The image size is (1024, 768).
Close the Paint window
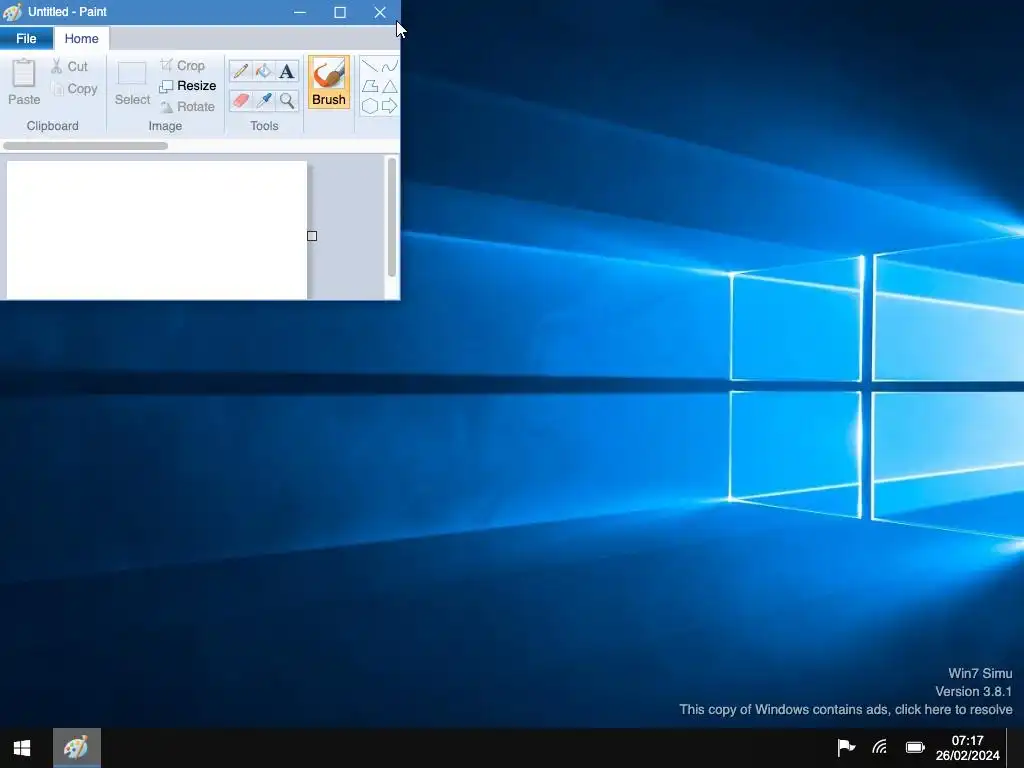coord(380,12)
